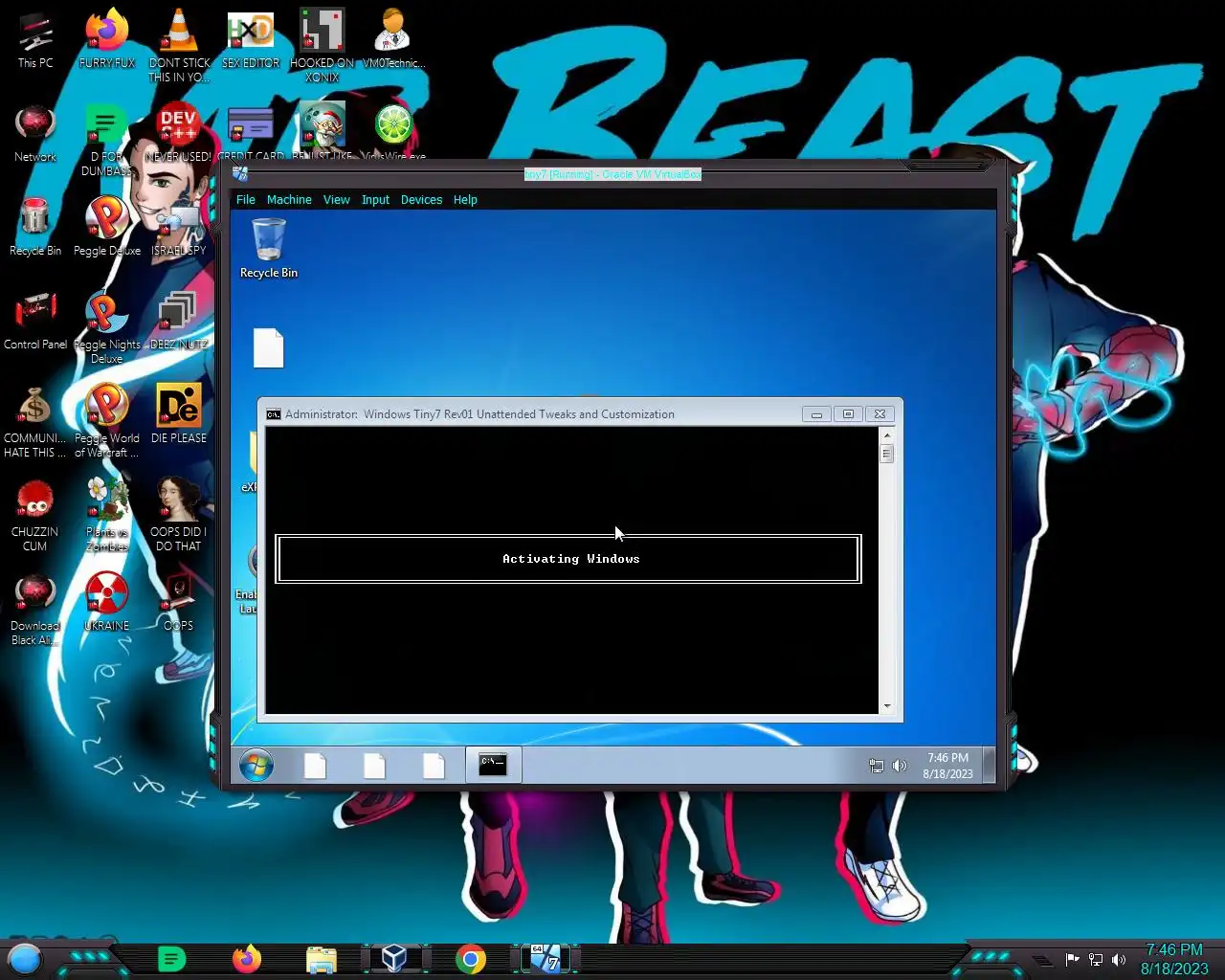
Task: Click the host tray volume speaker icon
Action: (1119, 959)
